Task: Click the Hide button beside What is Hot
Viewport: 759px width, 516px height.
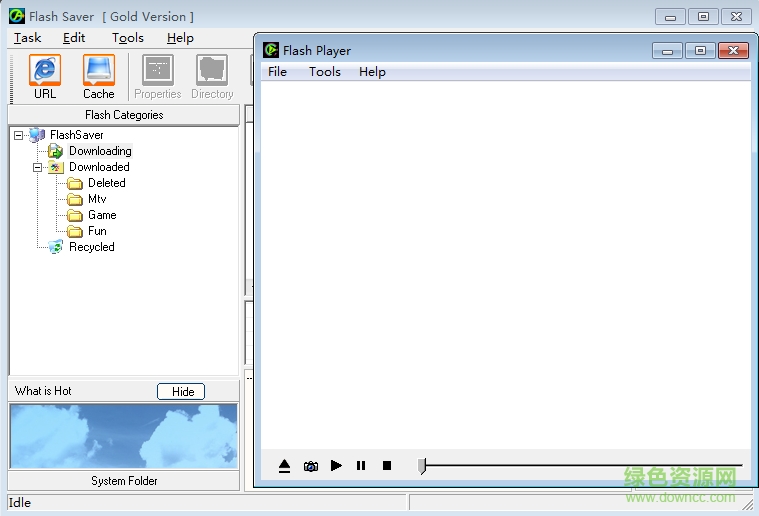Action: [x=181, y=392]
